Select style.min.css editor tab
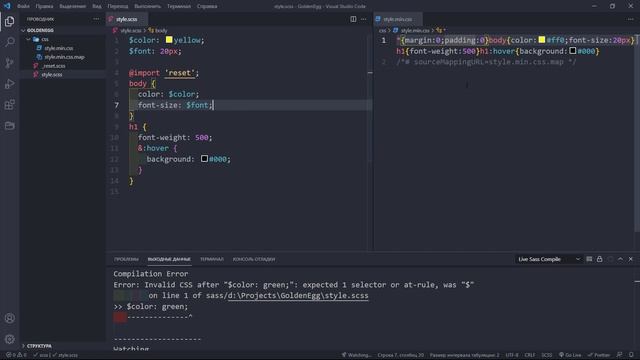The height and width of the screenshot is (360, 640). point(398,19)
